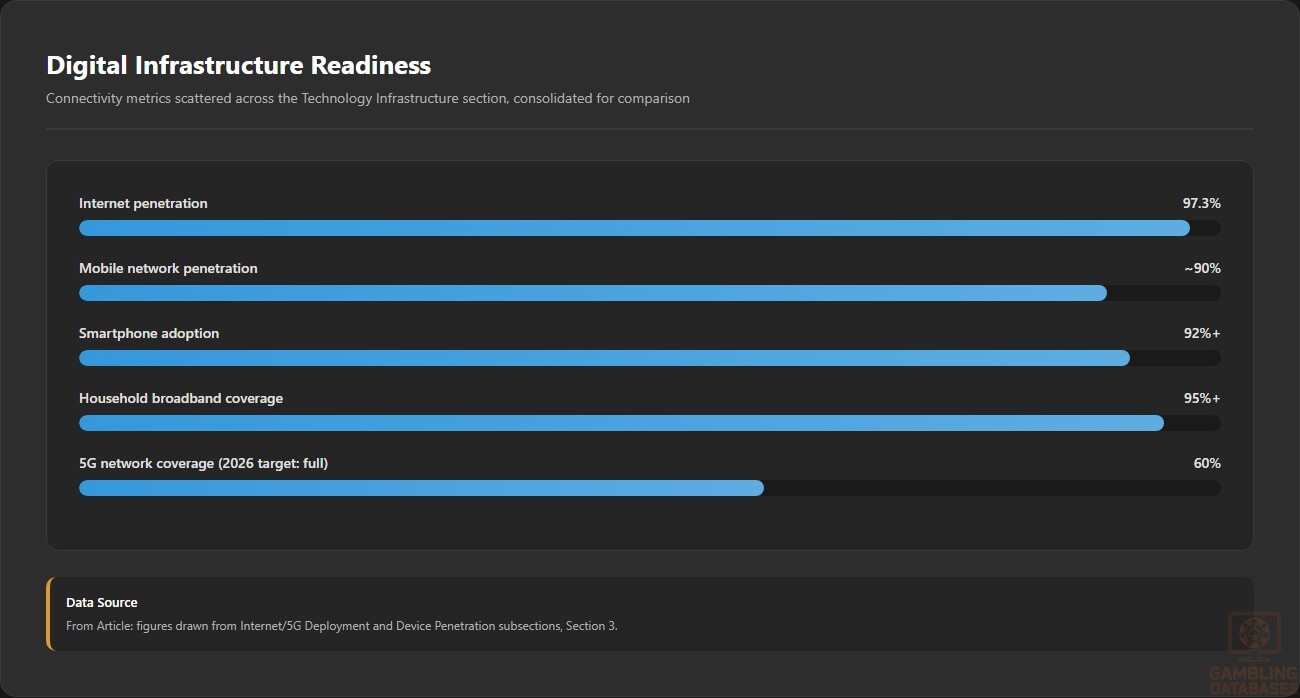Click the 5G network coverage label text
Image resolution: width=1300 pixels, height=698 pixels.
click(x=203, y=463)
